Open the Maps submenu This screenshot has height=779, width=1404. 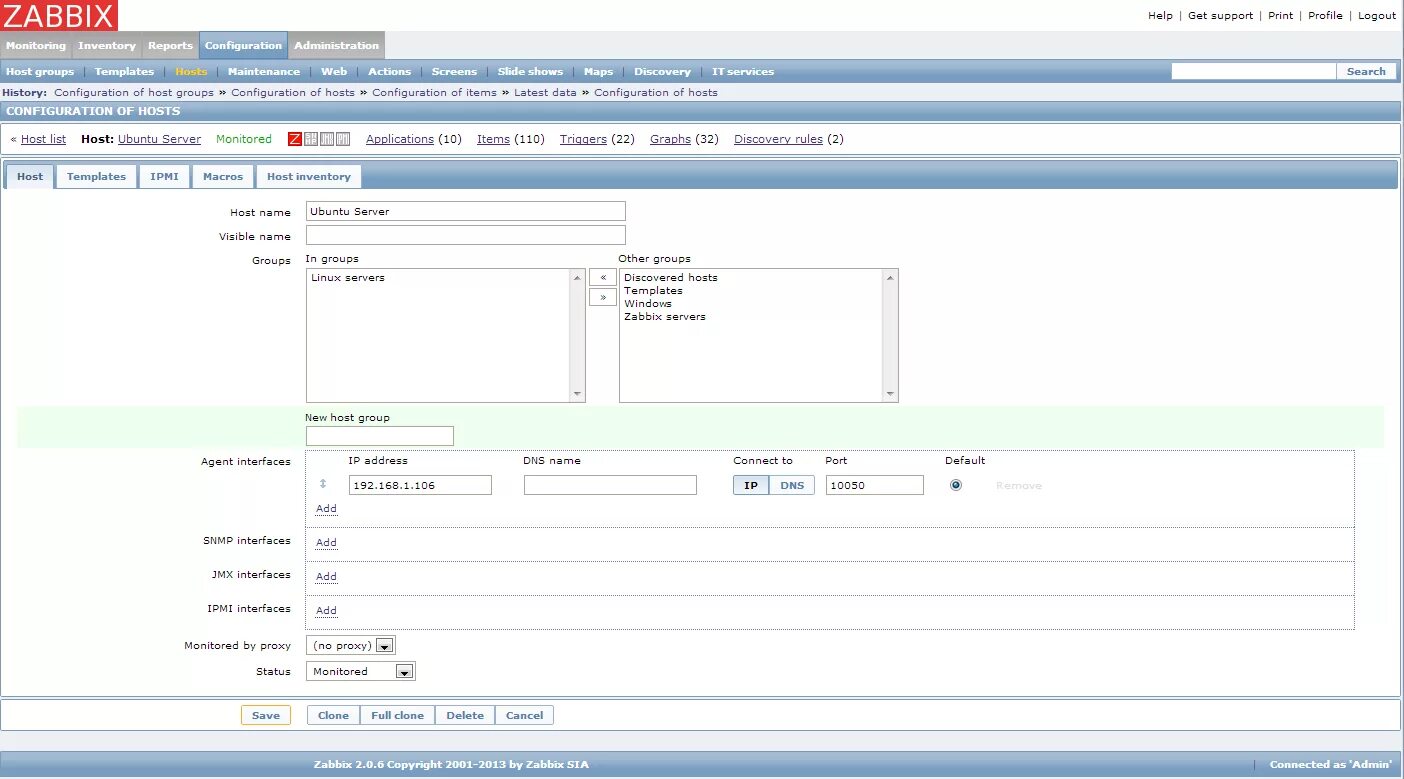(598, 72)
